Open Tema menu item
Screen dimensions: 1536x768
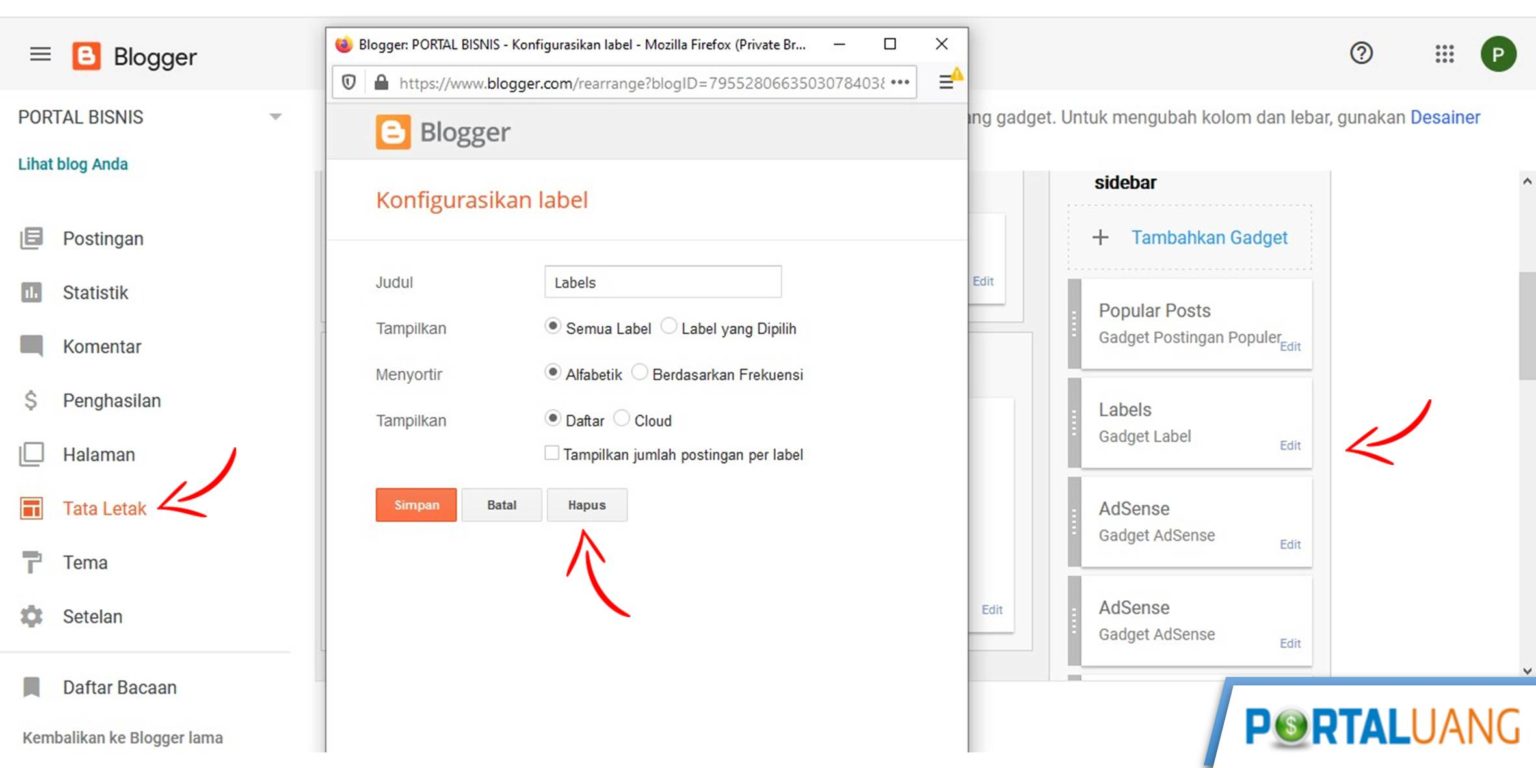coord(85,562)
